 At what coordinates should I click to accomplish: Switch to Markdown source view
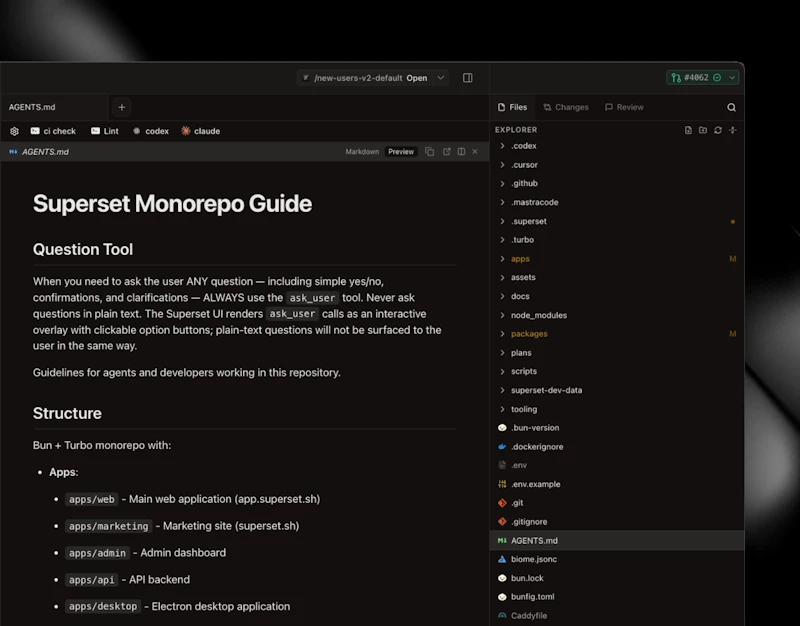(362, 152)
